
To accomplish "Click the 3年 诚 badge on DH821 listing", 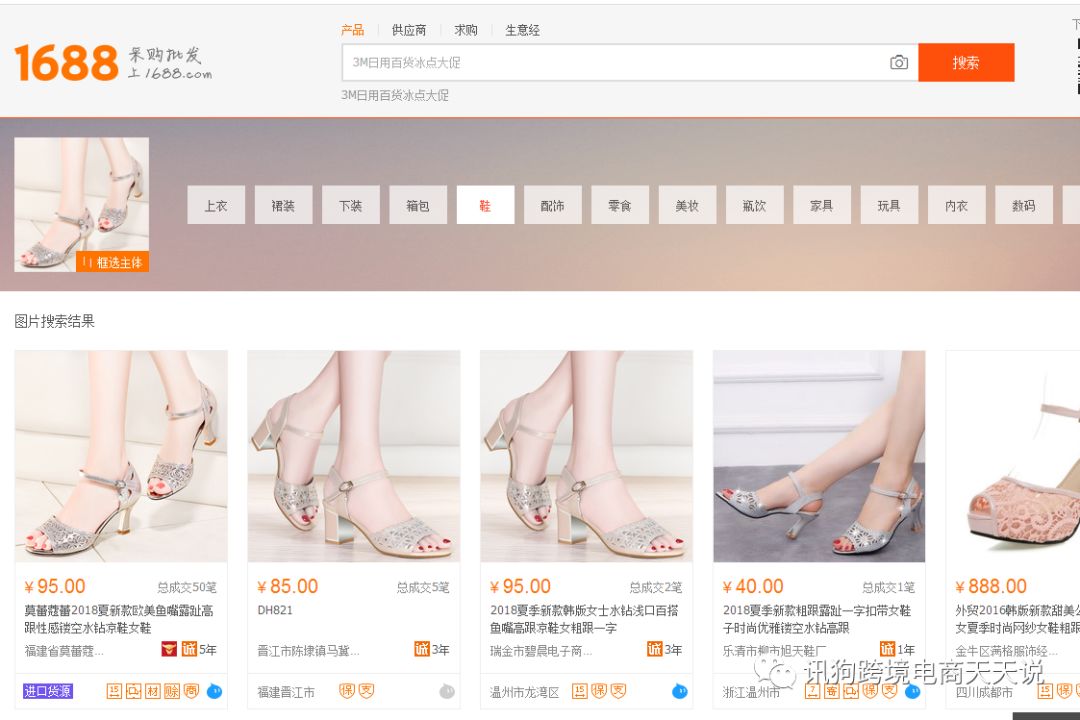I will 424,650.
